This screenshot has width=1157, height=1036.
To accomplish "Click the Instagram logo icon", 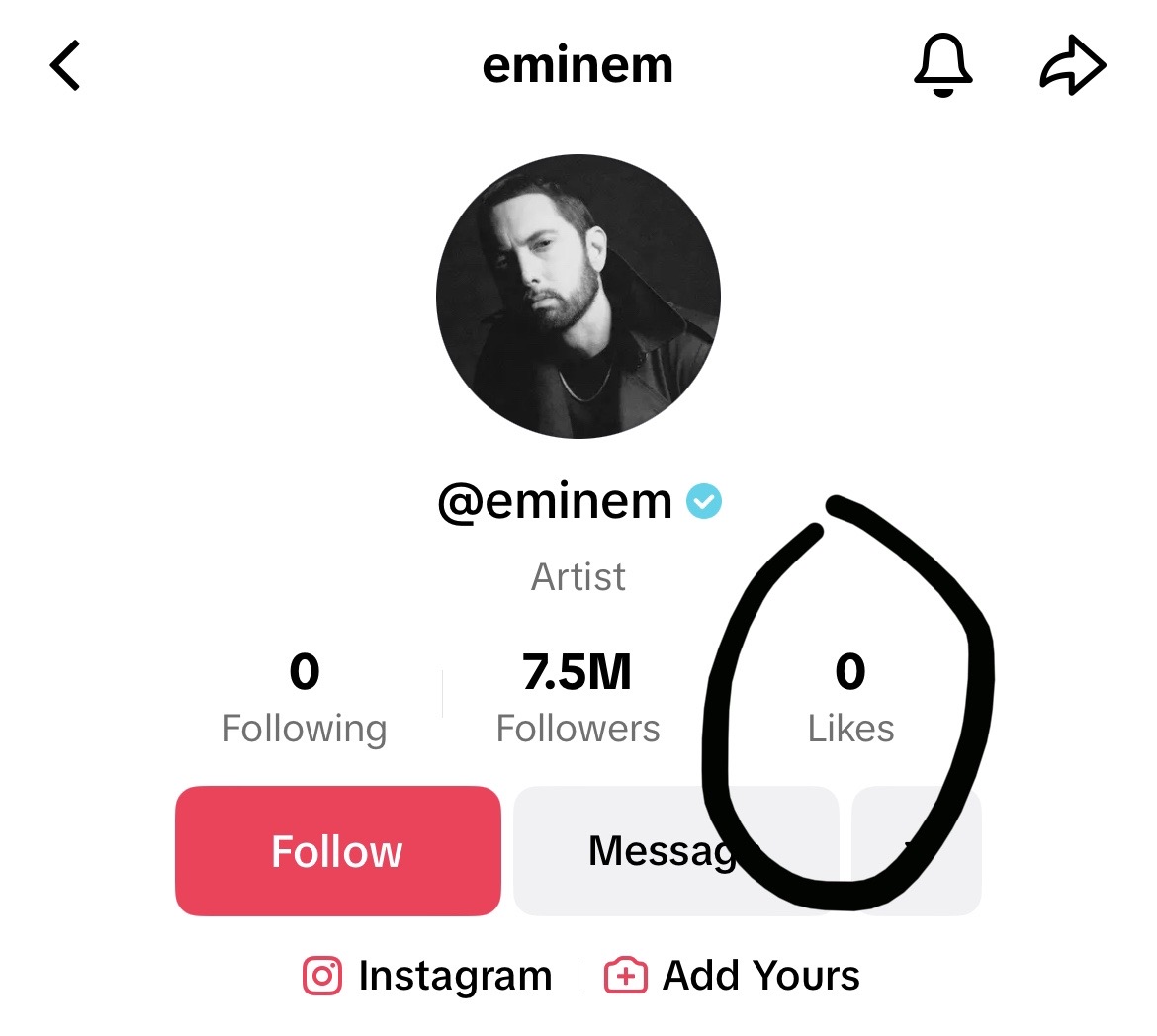I will pos(322,976).
